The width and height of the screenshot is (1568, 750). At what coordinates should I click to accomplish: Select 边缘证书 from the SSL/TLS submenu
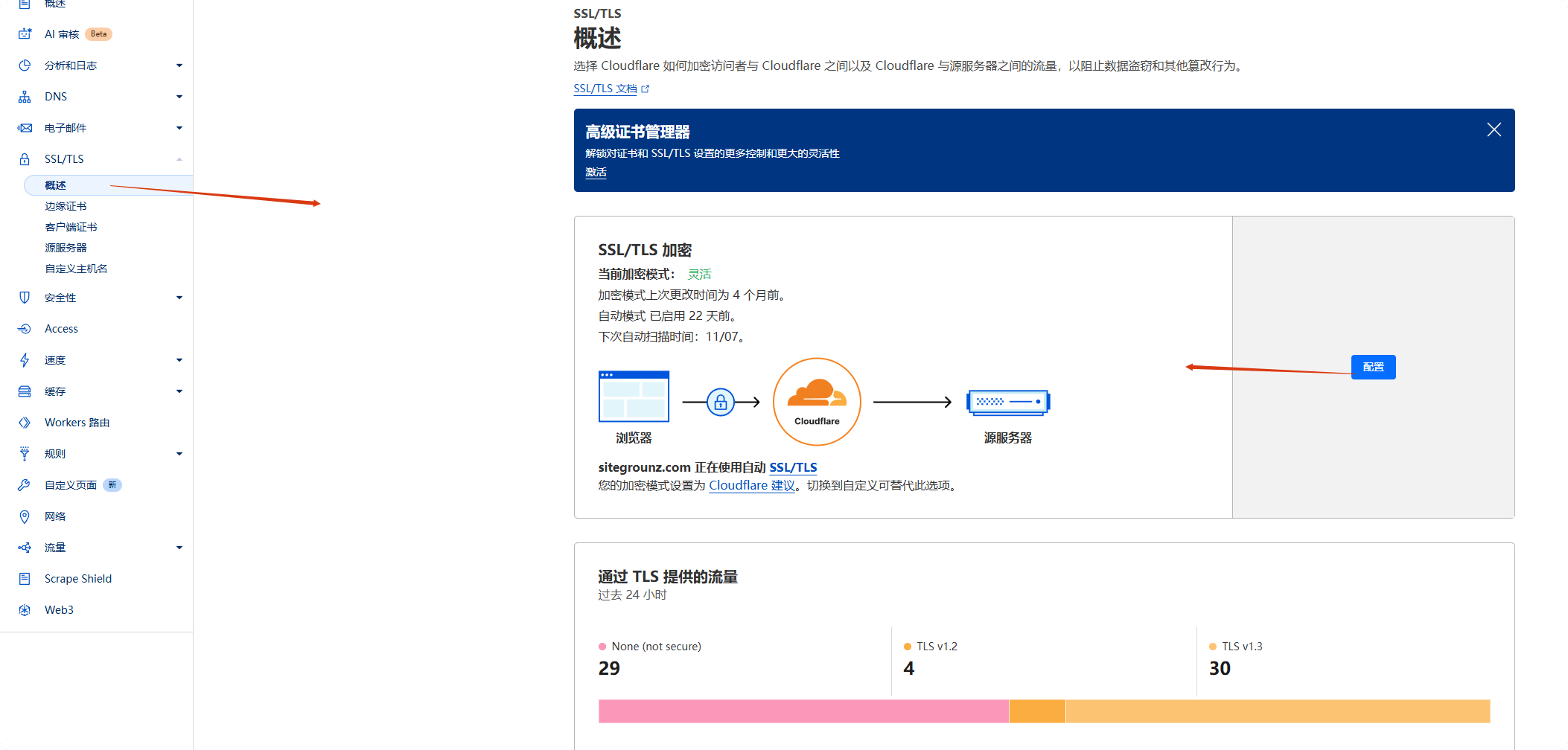[65, 205]
